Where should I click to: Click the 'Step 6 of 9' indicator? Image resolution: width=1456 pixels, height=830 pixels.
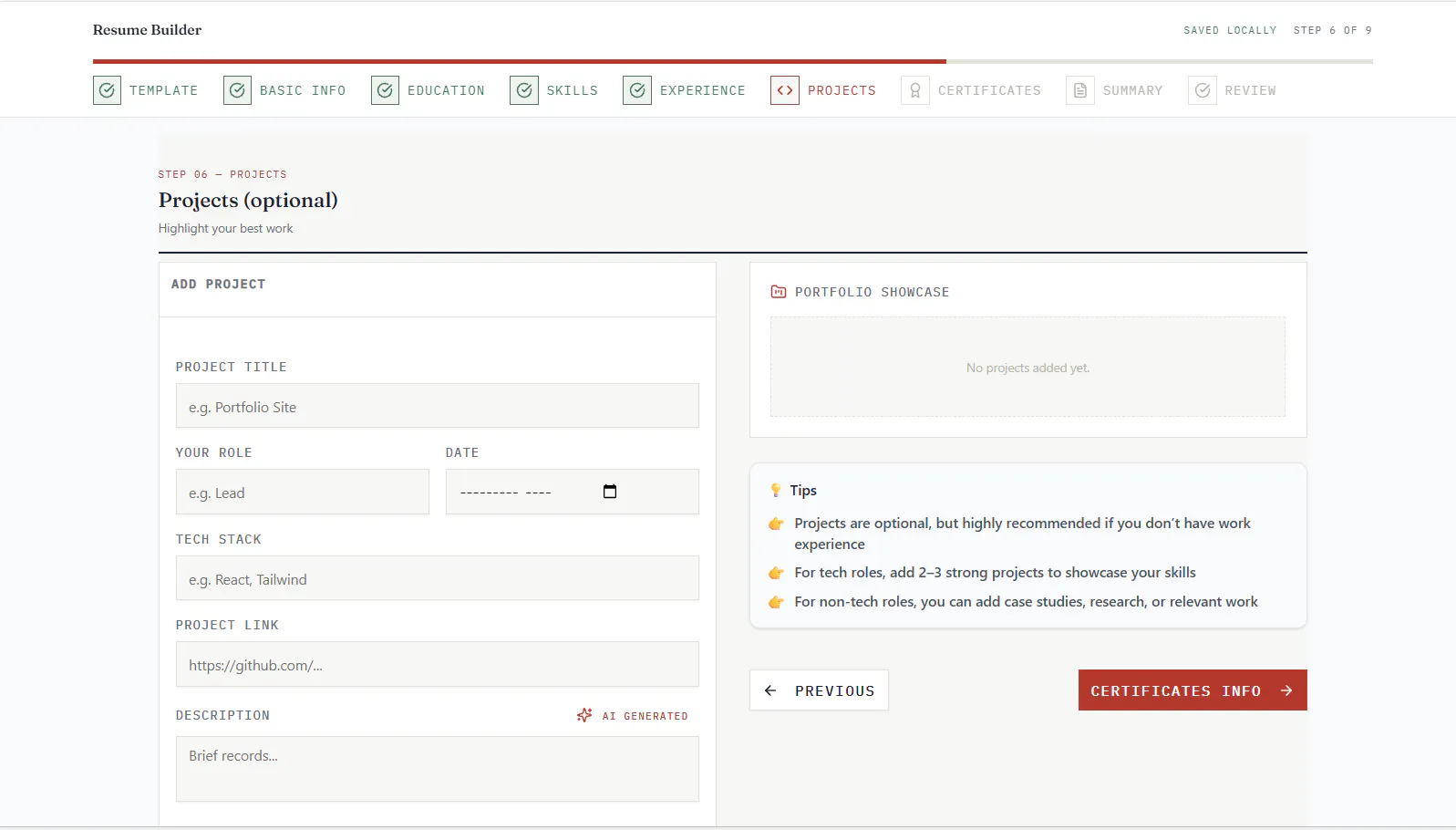[1333, 30]
